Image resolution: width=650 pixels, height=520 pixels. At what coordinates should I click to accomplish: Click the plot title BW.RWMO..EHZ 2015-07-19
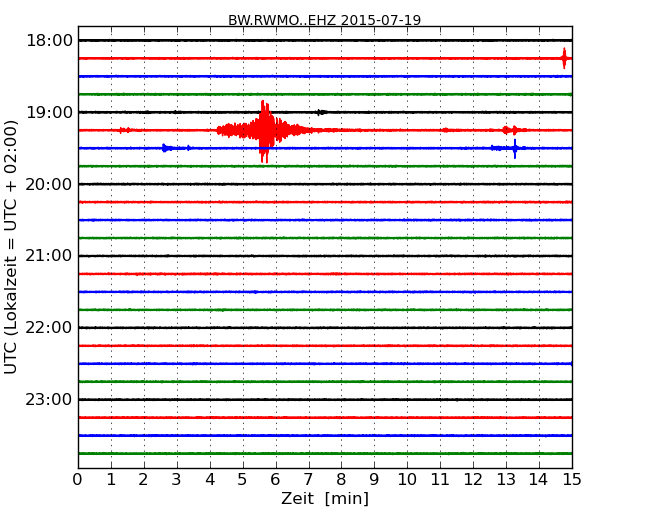pos(325,20)
